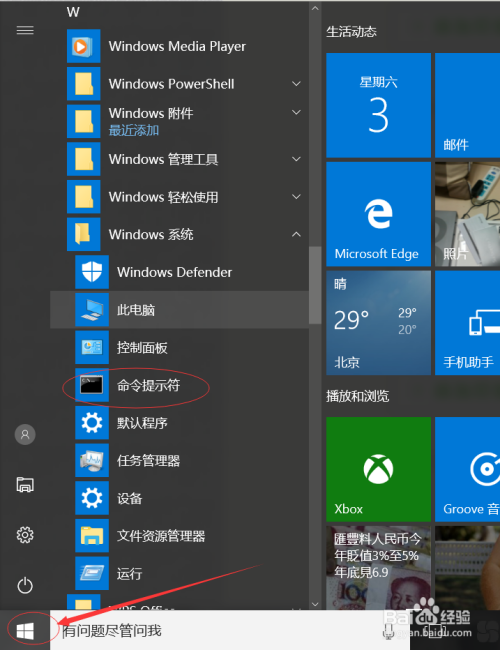Open Windows Media Player icon

83,46
